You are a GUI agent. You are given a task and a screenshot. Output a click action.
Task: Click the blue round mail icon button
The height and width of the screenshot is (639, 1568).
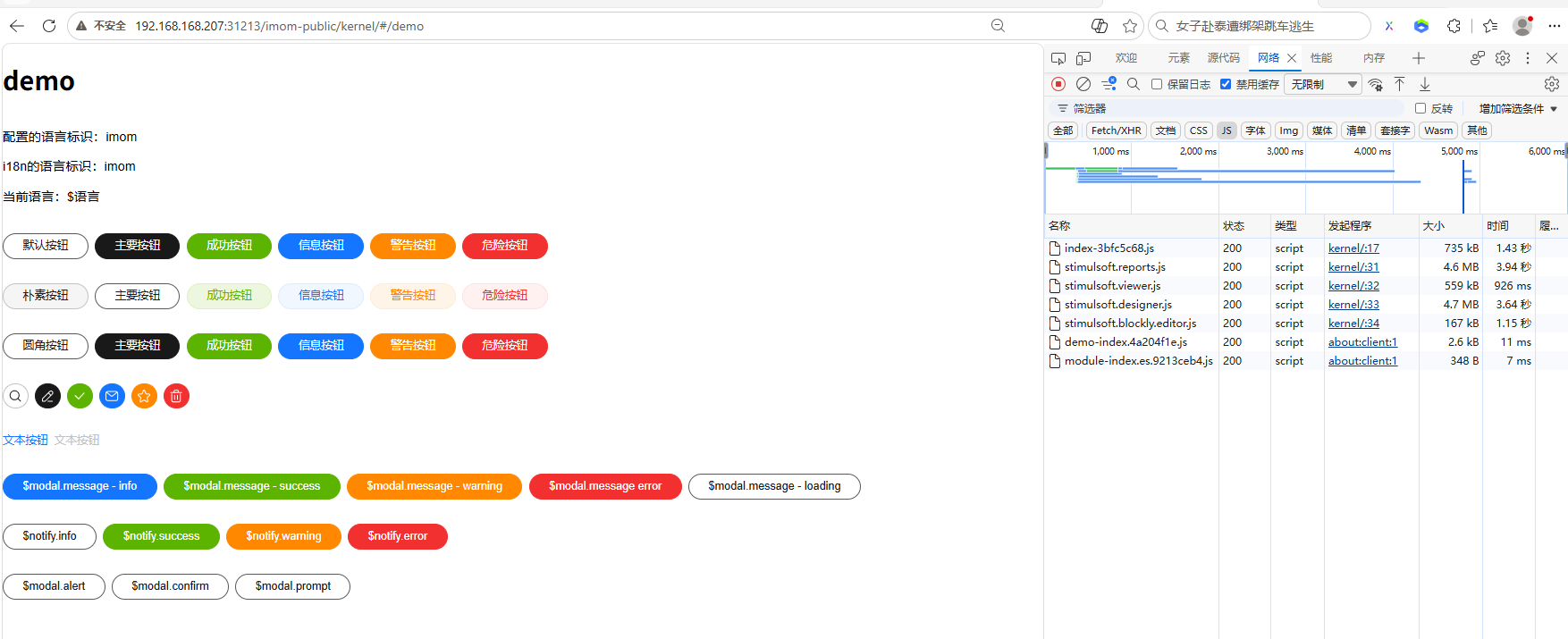point(113,396)
